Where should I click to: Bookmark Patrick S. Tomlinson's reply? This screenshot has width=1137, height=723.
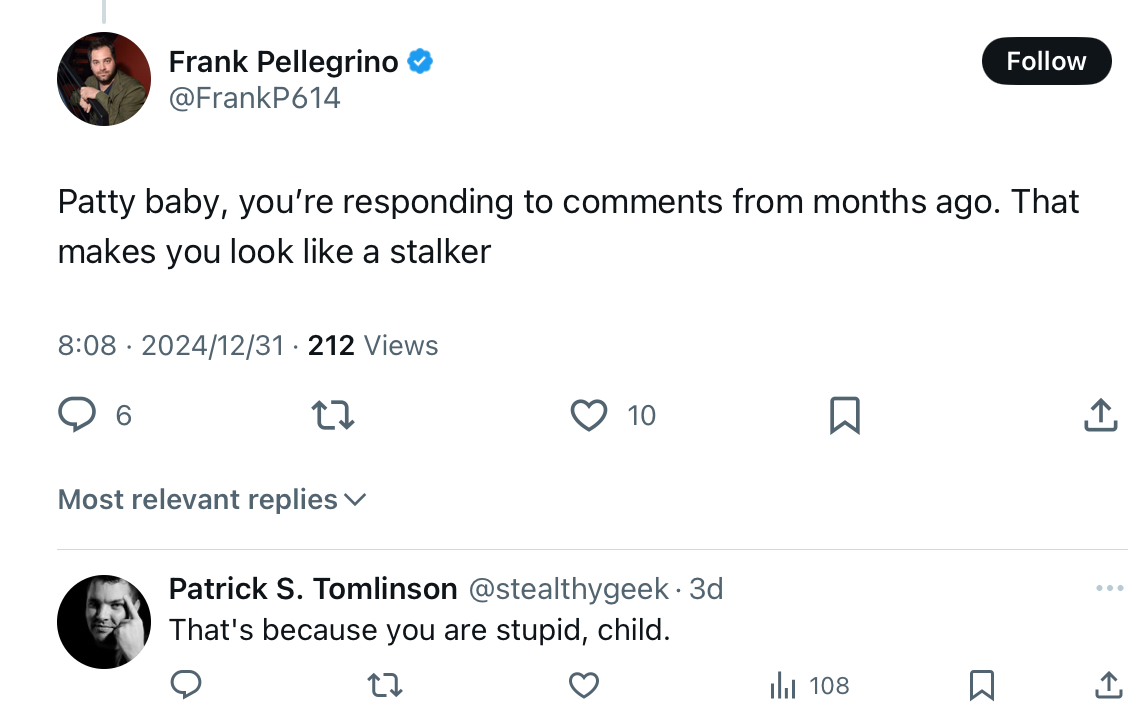pos(982,685)
